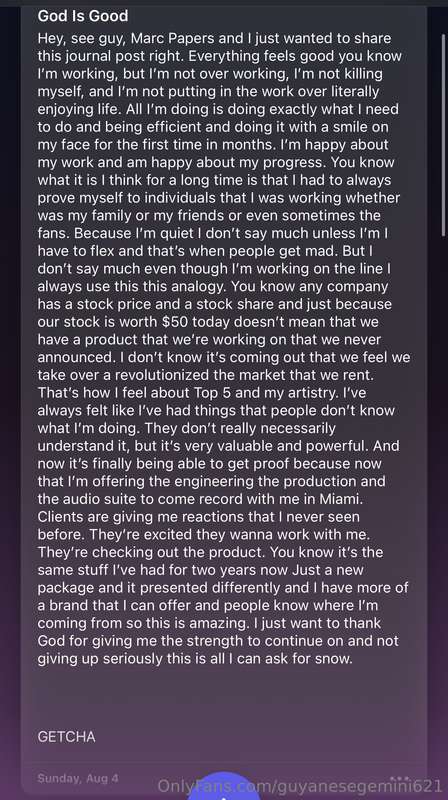Click the final line ending "ask for snow"
The height and width of the screenshot is (800, 448).
click(x=195, y=659)
